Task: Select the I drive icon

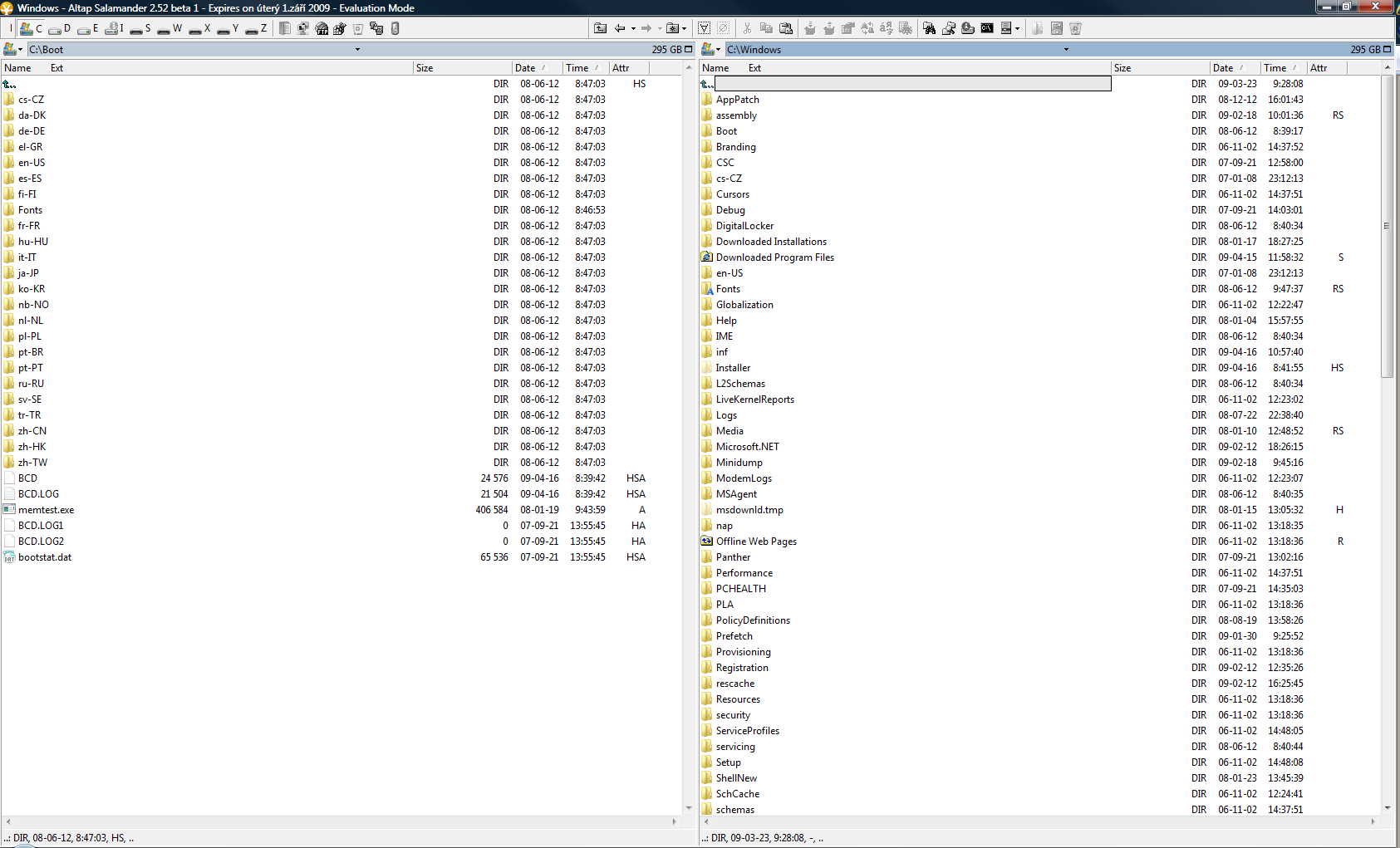Action: (x=113, y=28)
